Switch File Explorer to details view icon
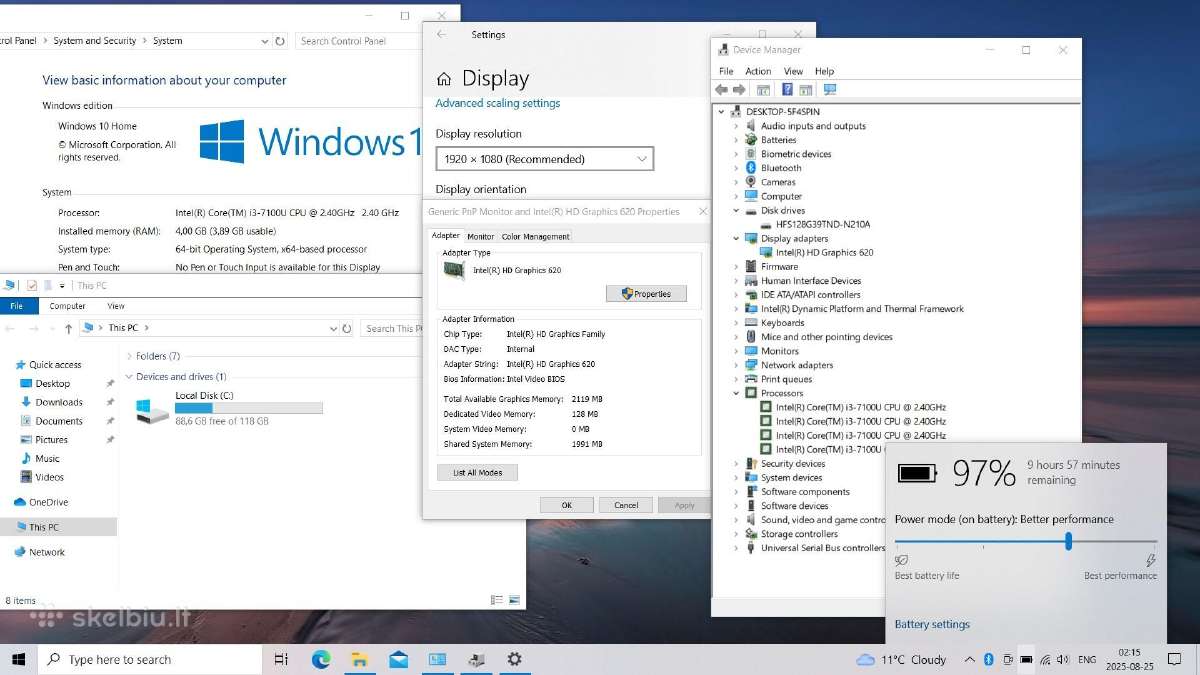The height and width of the screenshot is (675, 1200). pyautogui.click(x=497, y=600)
